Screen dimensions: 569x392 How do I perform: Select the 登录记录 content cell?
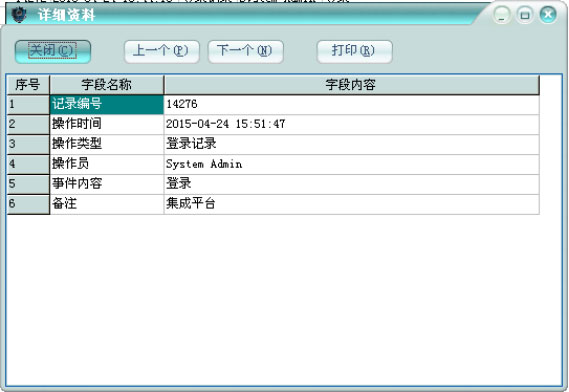351,144
